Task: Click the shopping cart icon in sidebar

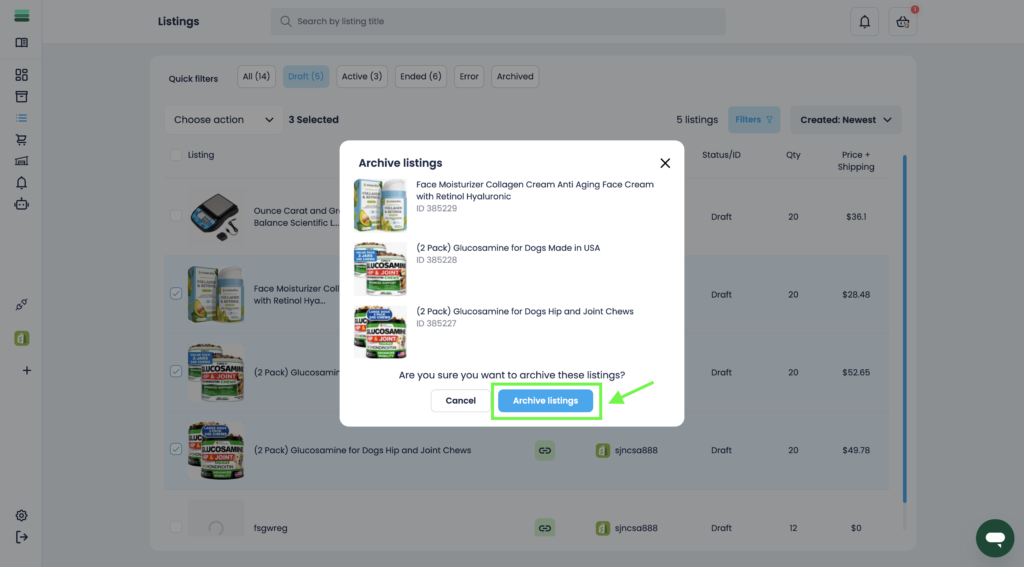Action: coord(21,139)
